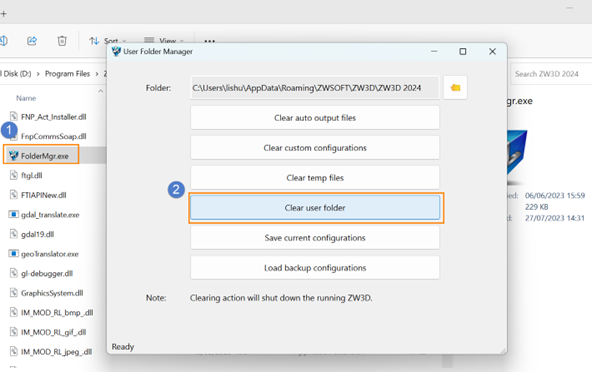The image size is (592, 372).
Task: Select the FnpCommsSoap.dll file name
Action: 54,136
